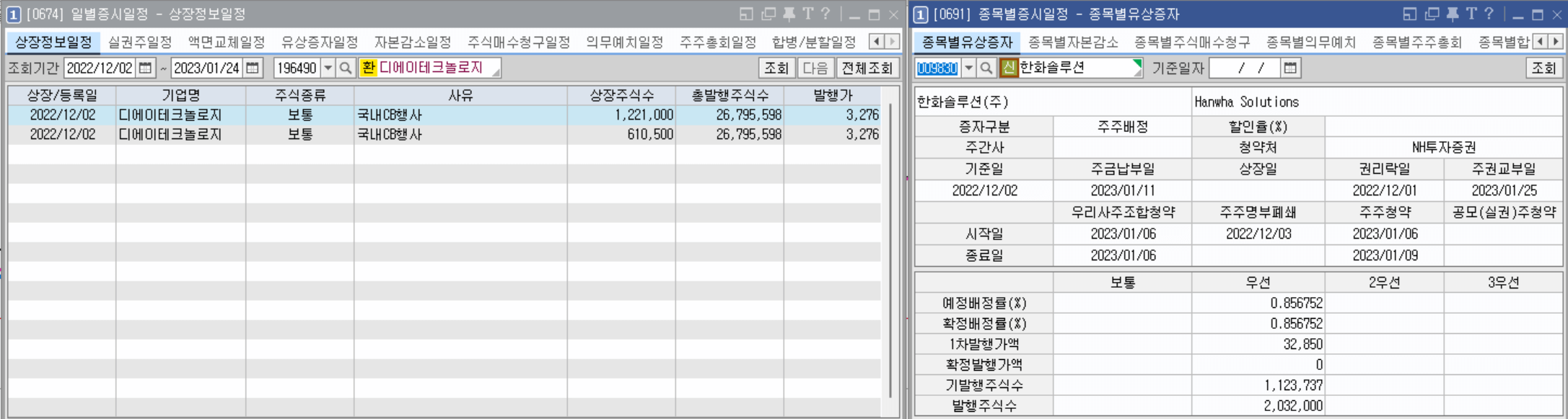The width and height of the screenshot is (1568, 419).
Task: Open 주식매수청구일정 tab
Action: pos(519,42)
